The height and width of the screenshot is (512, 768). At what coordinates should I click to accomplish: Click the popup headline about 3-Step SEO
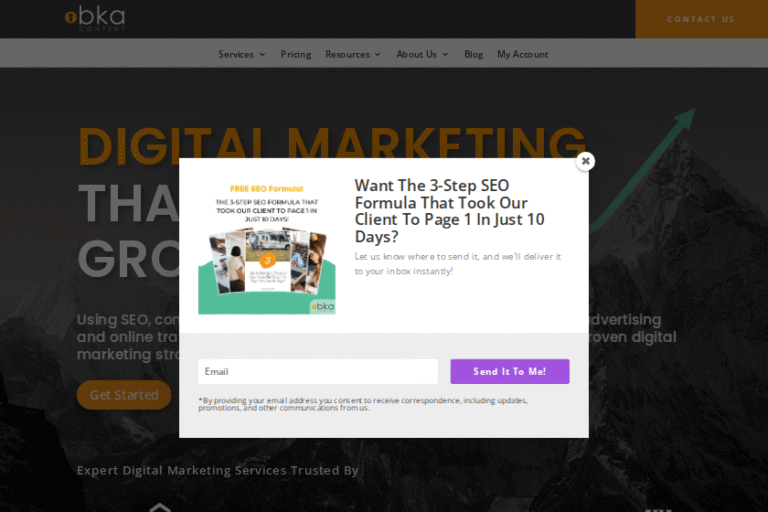[x=450, y=211]
